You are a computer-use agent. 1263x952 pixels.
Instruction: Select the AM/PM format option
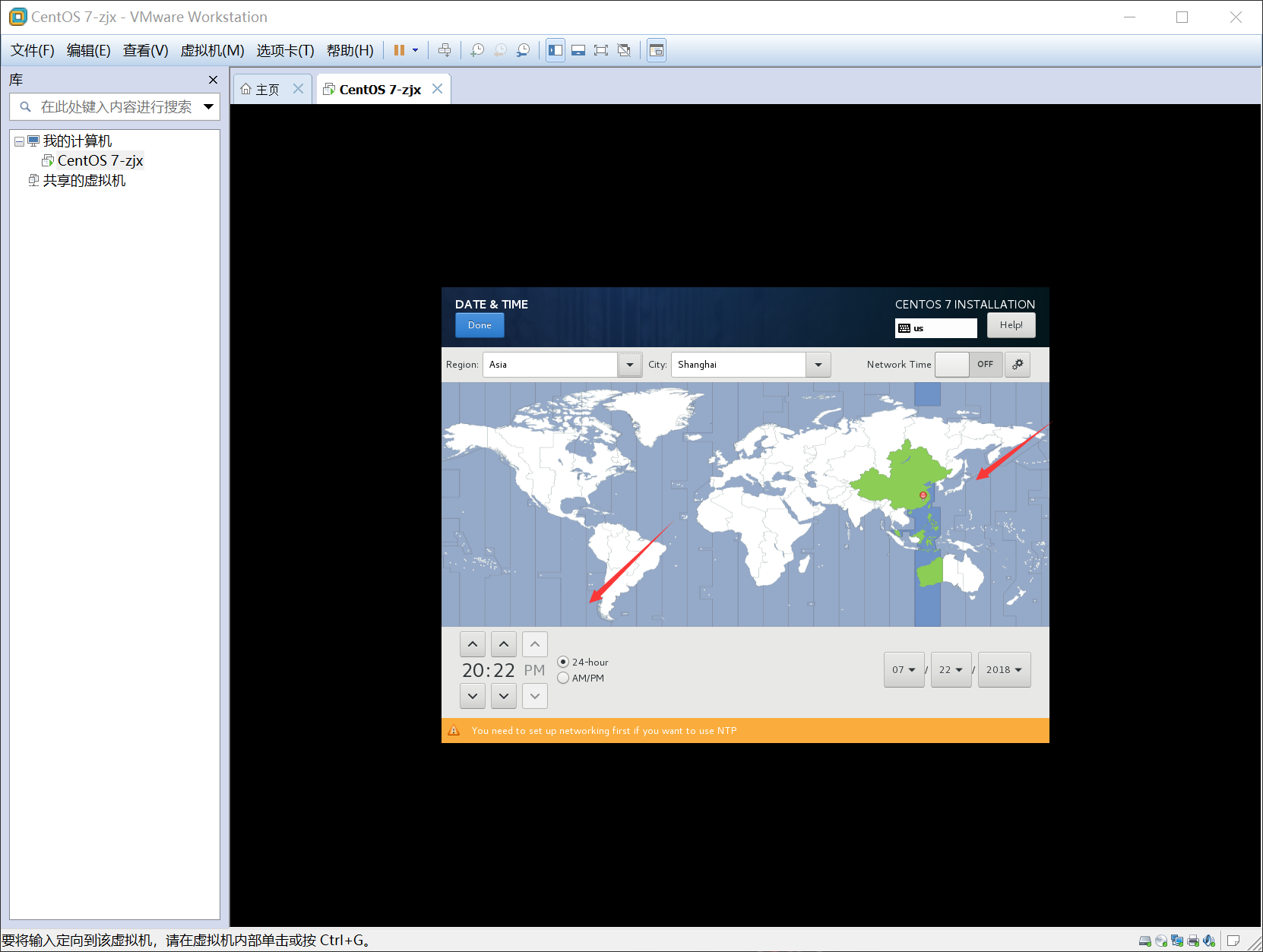(581, 678)
